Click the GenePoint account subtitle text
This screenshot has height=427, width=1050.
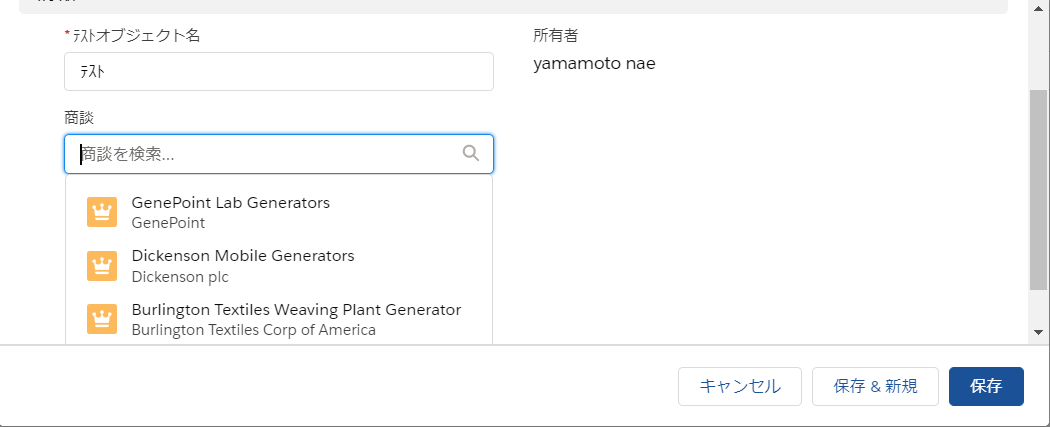click(168, 223)
